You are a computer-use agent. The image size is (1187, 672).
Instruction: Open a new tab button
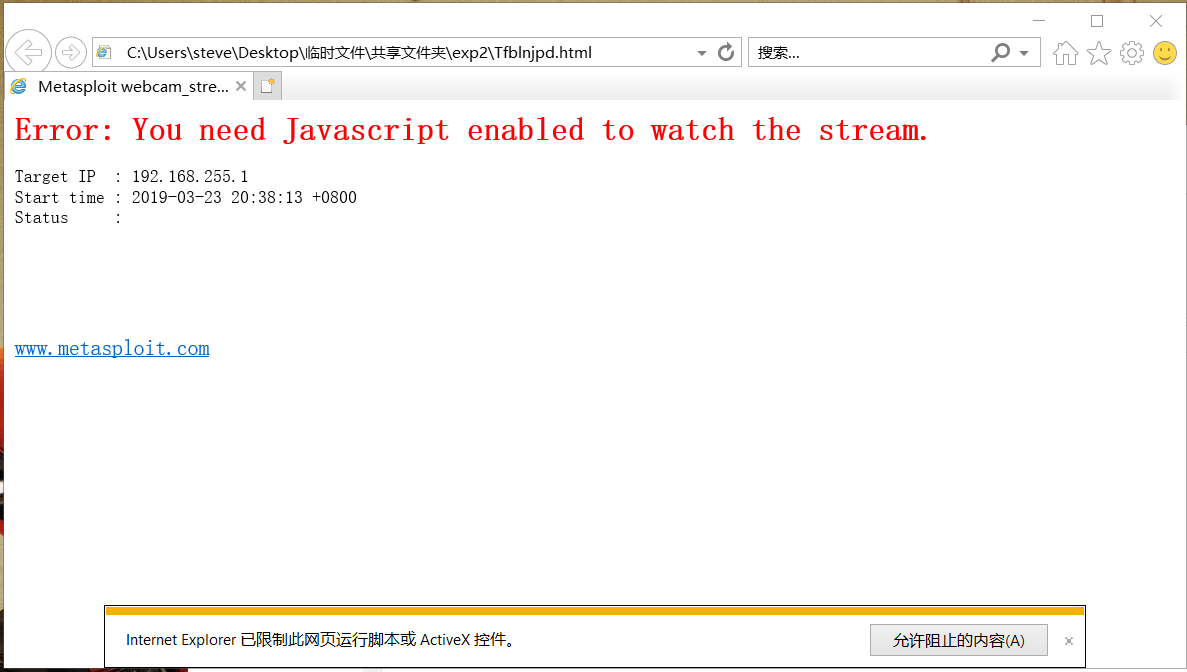pyautogui.click(x=267, y=86)
